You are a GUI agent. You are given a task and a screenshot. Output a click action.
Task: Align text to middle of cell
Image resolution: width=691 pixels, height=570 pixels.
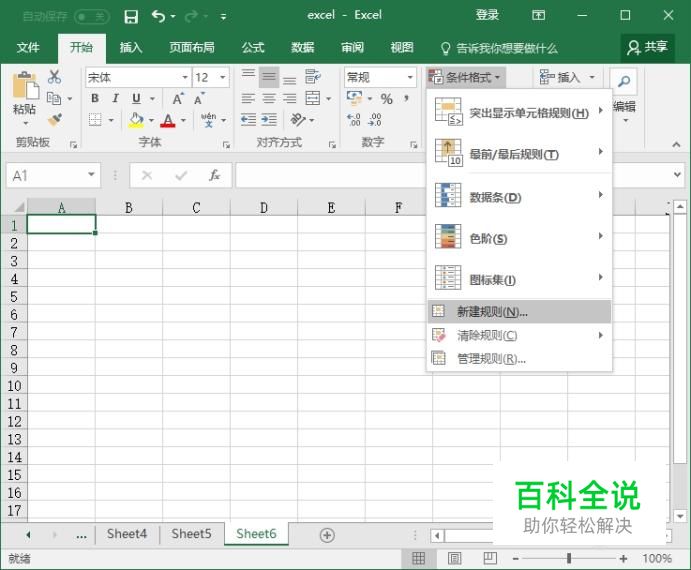click(269, 78)
